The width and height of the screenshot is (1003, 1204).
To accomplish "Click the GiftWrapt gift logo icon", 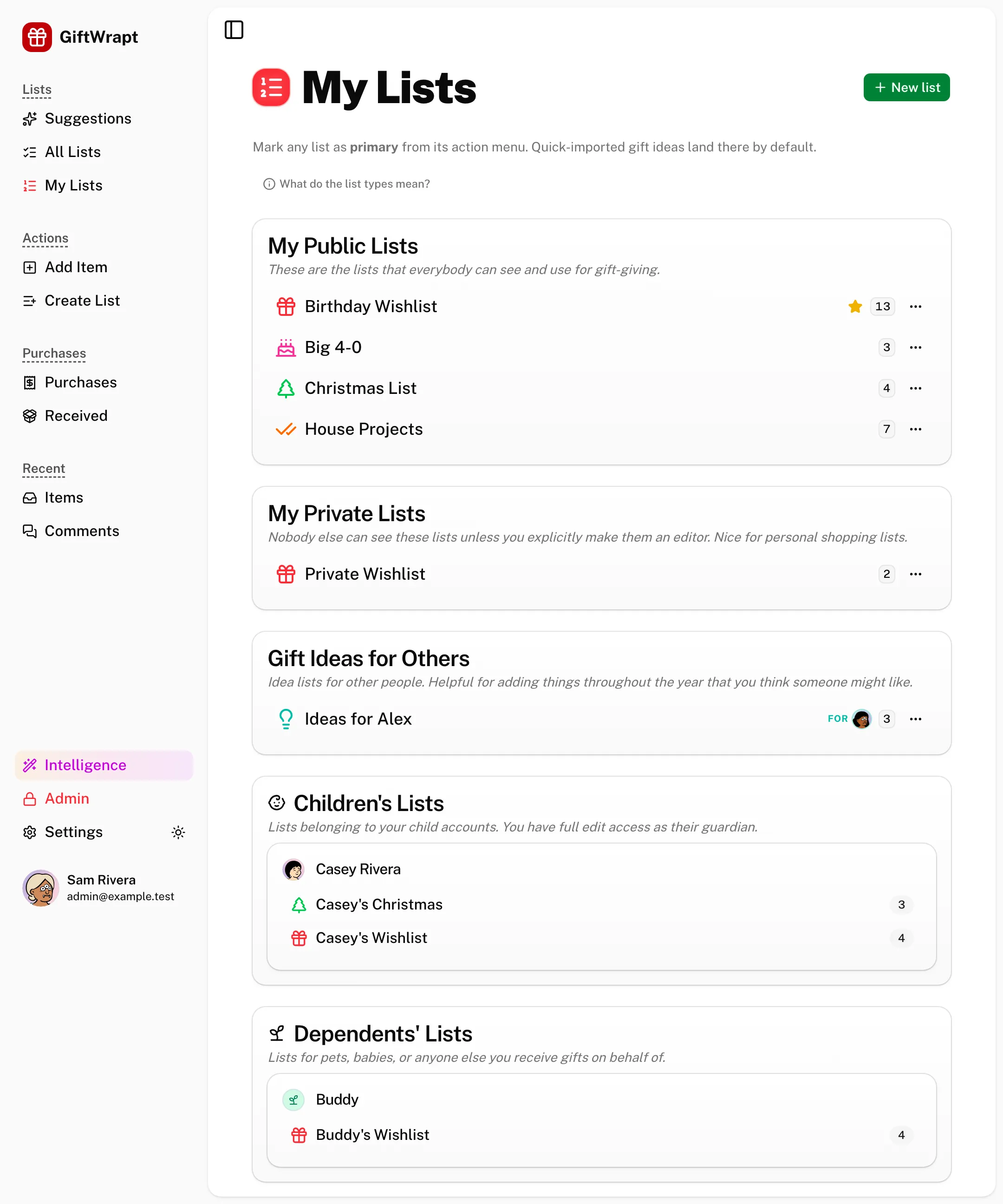I will point(37,37).
